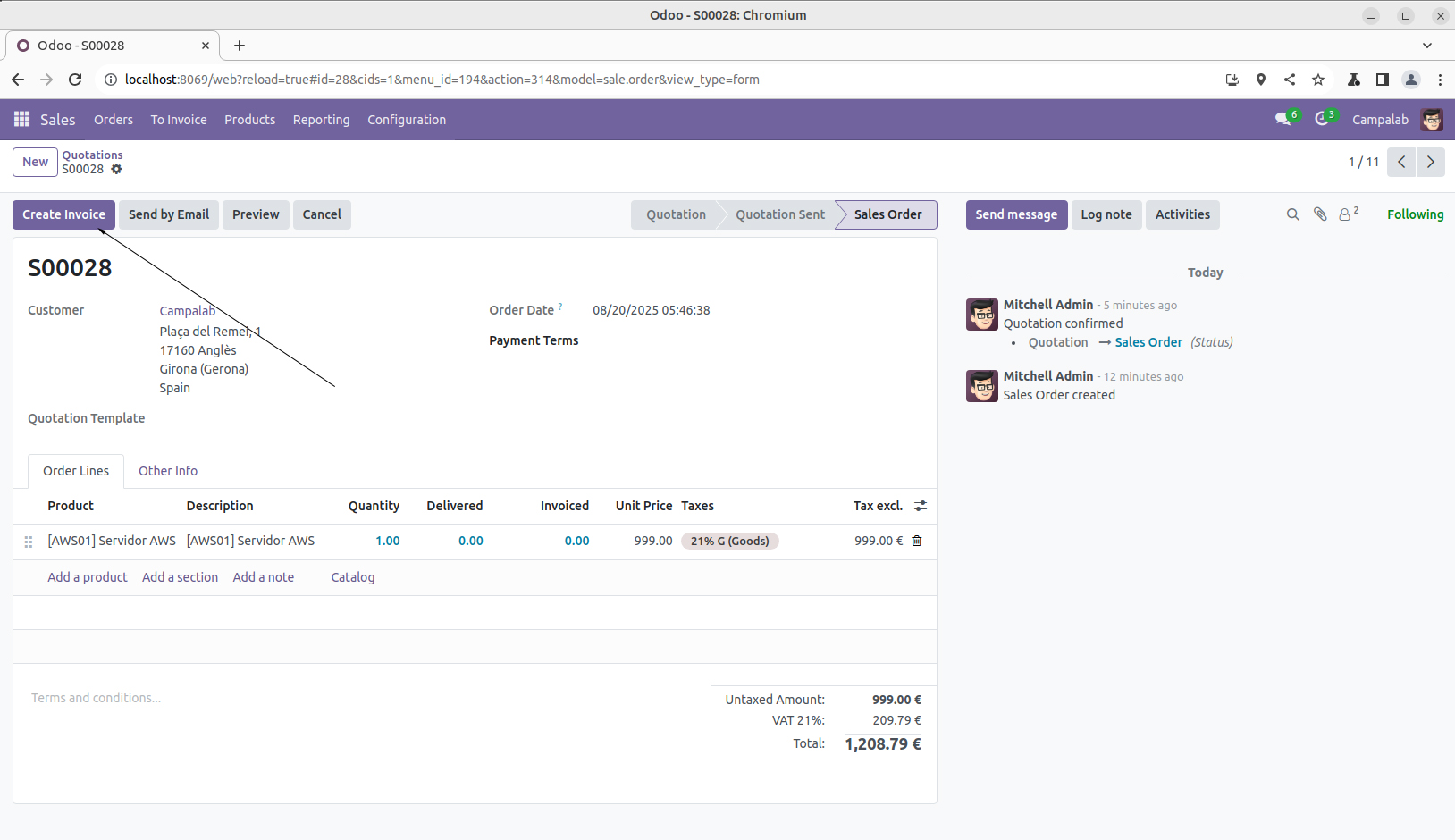Go to next record arrow
The image size is (1455, 840).
[1430, 162]
